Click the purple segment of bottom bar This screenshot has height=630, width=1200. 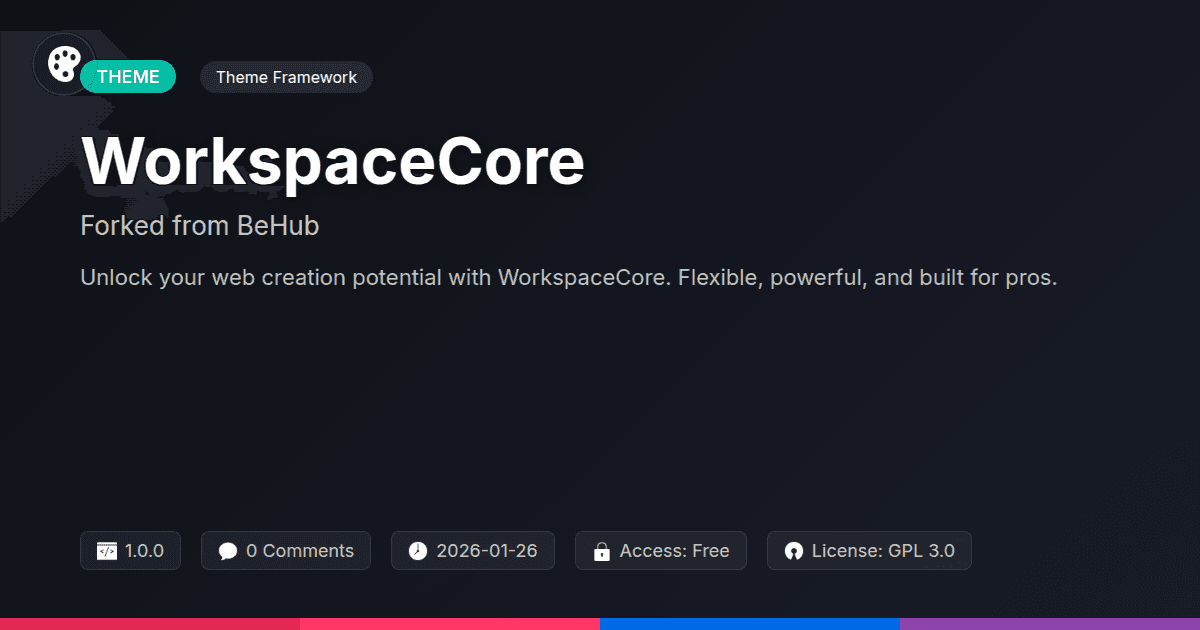(1050, 624)
